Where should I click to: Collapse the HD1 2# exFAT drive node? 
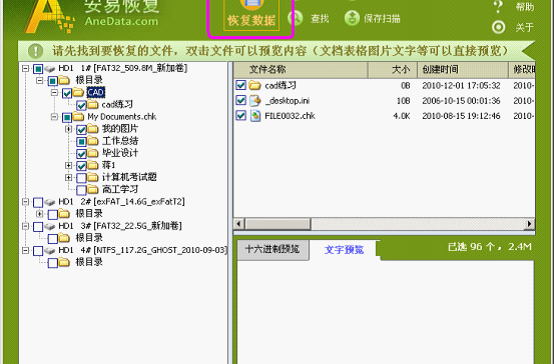pos(25,202)
